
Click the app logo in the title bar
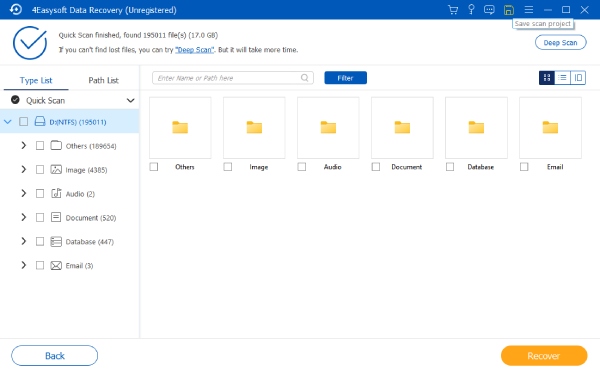(16, 9)
